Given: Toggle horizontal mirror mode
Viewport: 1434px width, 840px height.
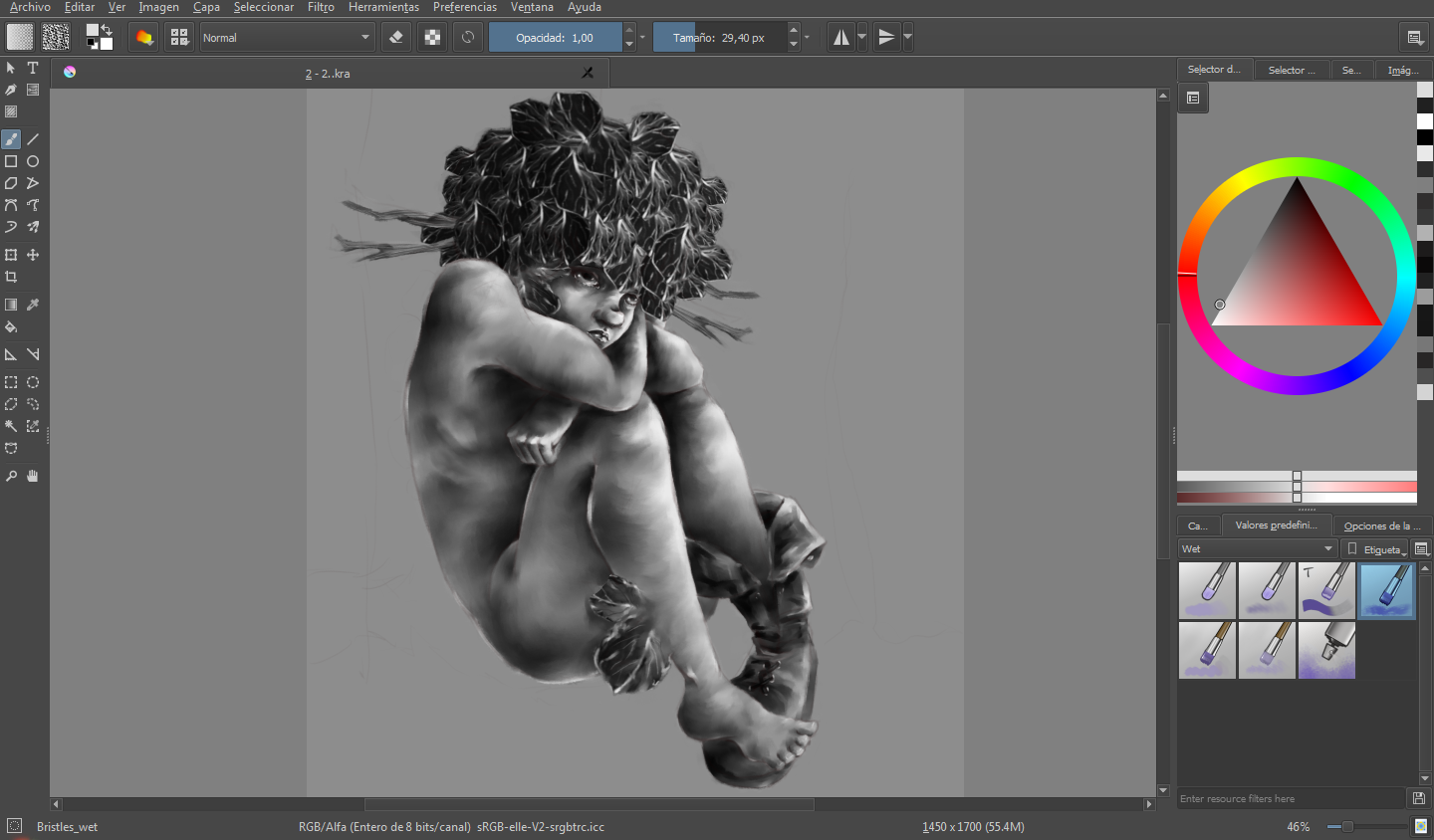Looking at the screenshot, I should (x=841, y=38).
